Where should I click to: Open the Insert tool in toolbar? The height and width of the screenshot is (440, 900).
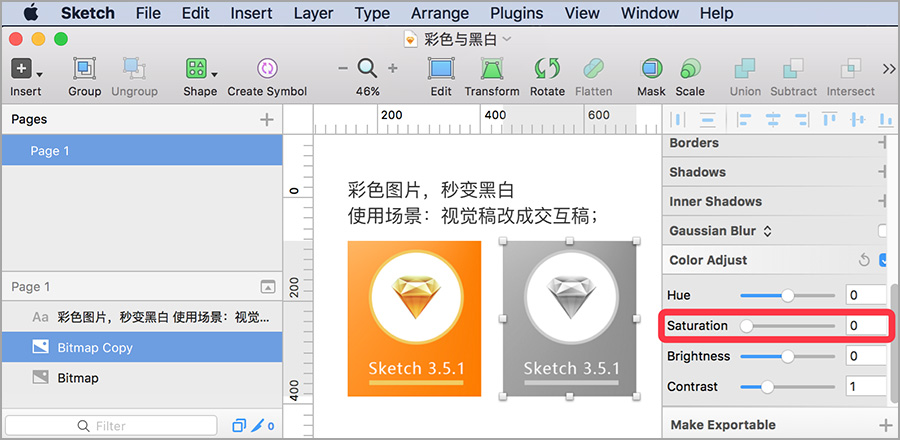point(26,69)
